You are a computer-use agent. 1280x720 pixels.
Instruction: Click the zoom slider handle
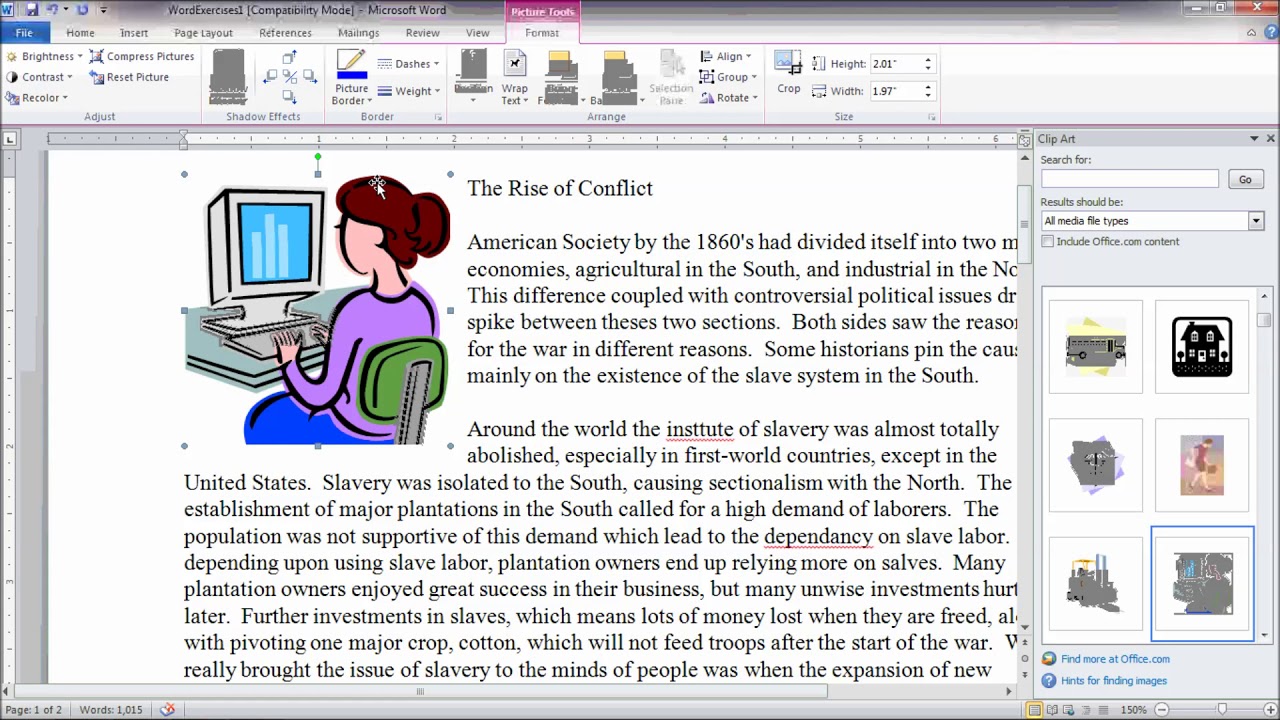point(1221,710)
